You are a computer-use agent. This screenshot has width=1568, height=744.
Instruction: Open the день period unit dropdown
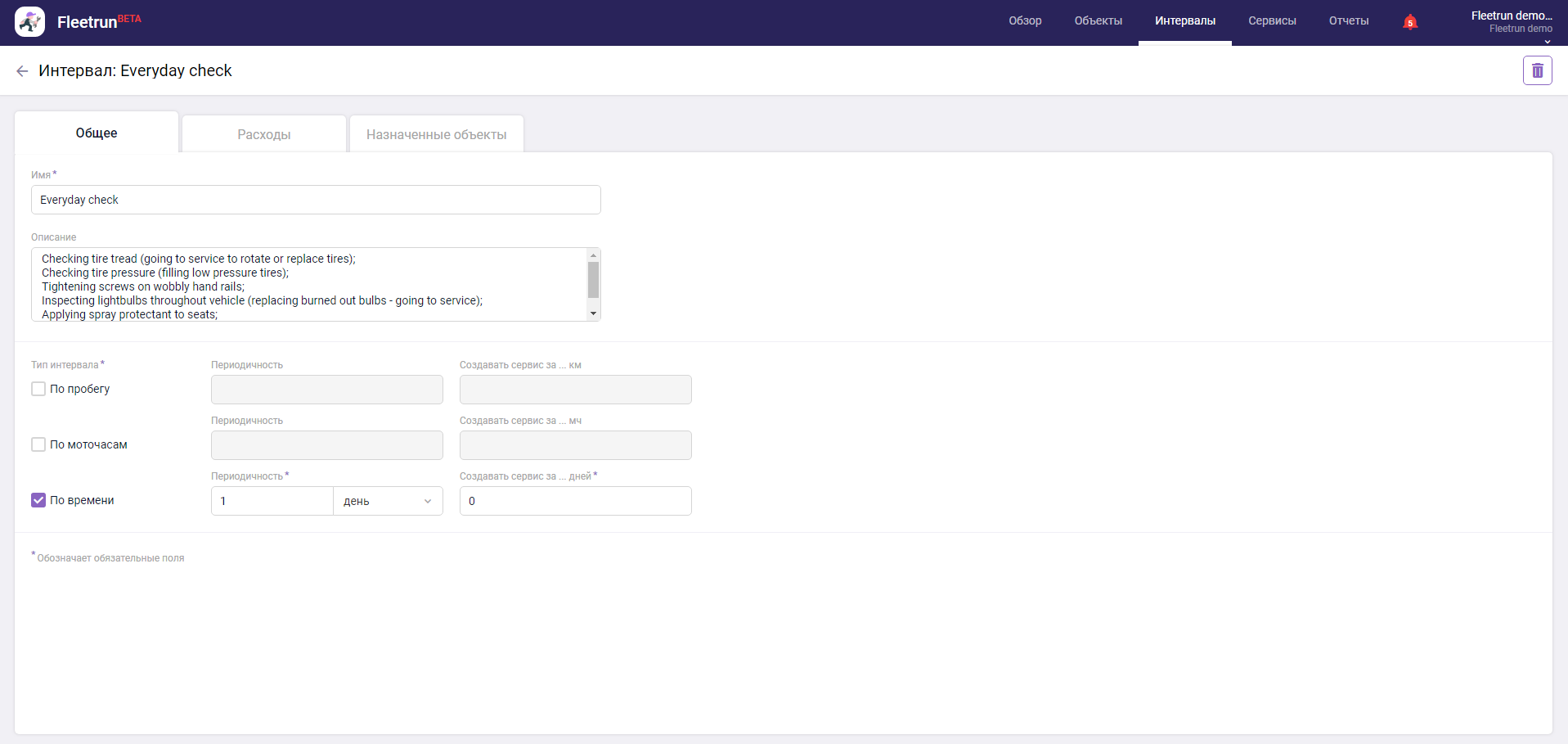pos(388,501)
